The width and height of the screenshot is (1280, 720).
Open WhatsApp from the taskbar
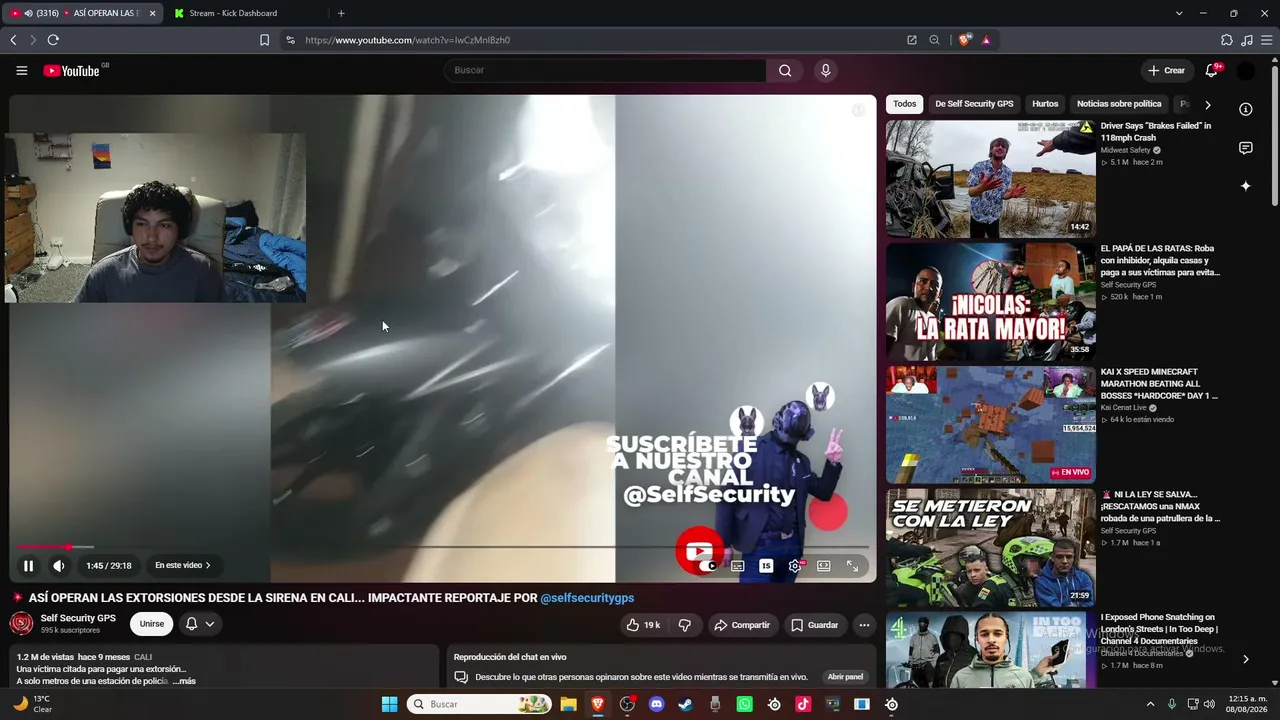[745, 704]
